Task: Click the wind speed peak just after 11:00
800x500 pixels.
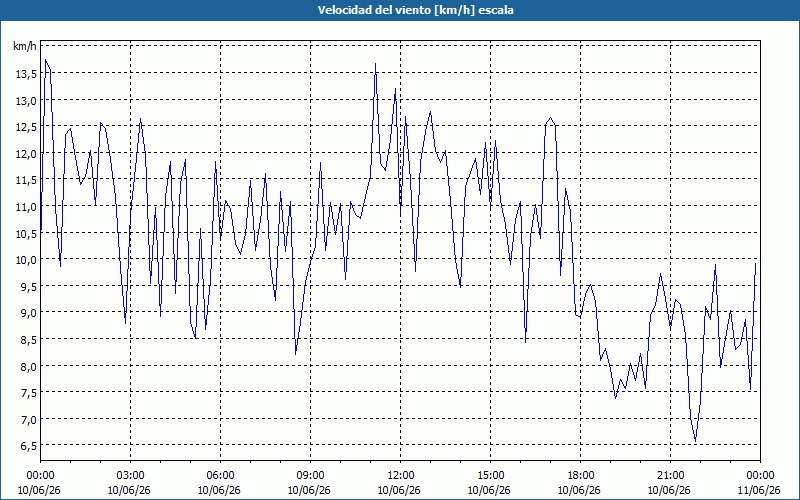Action: [376, 64]
